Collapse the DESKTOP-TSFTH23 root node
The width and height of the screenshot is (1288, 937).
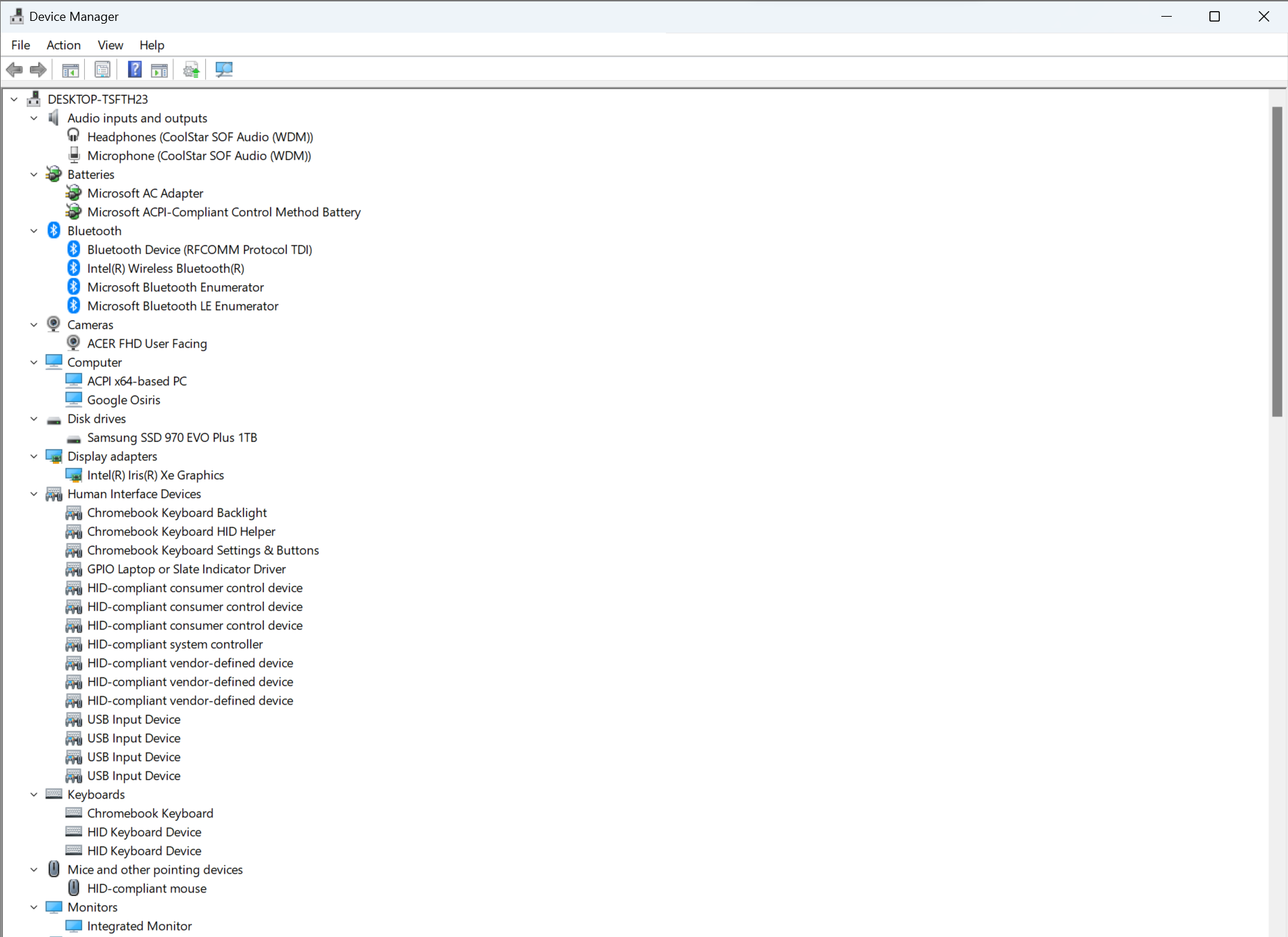click(x=14, y=99)
